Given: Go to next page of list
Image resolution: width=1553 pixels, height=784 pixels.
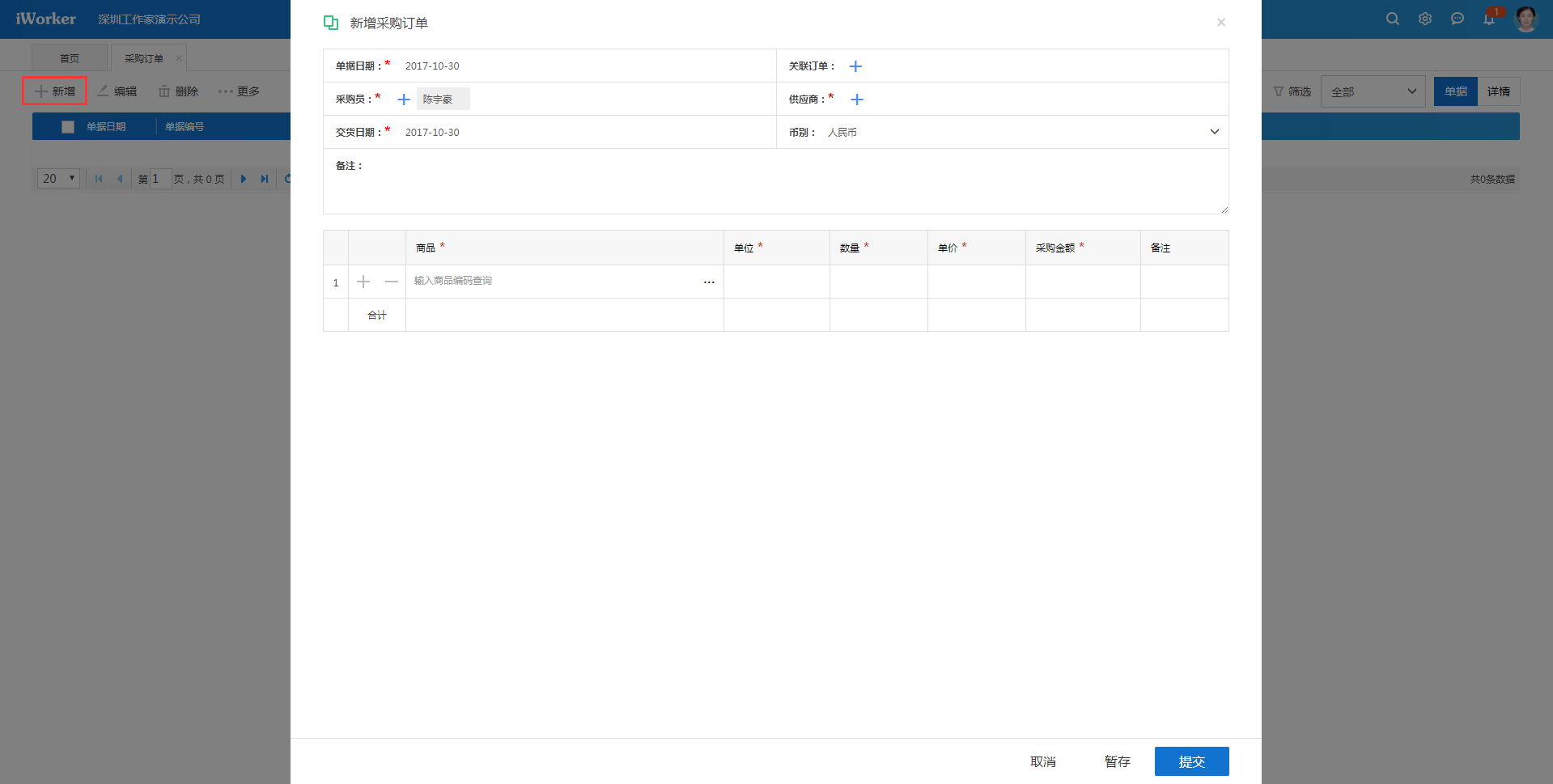Looking at the screenshot, I should pyautogui.click(x=243, y=179).
